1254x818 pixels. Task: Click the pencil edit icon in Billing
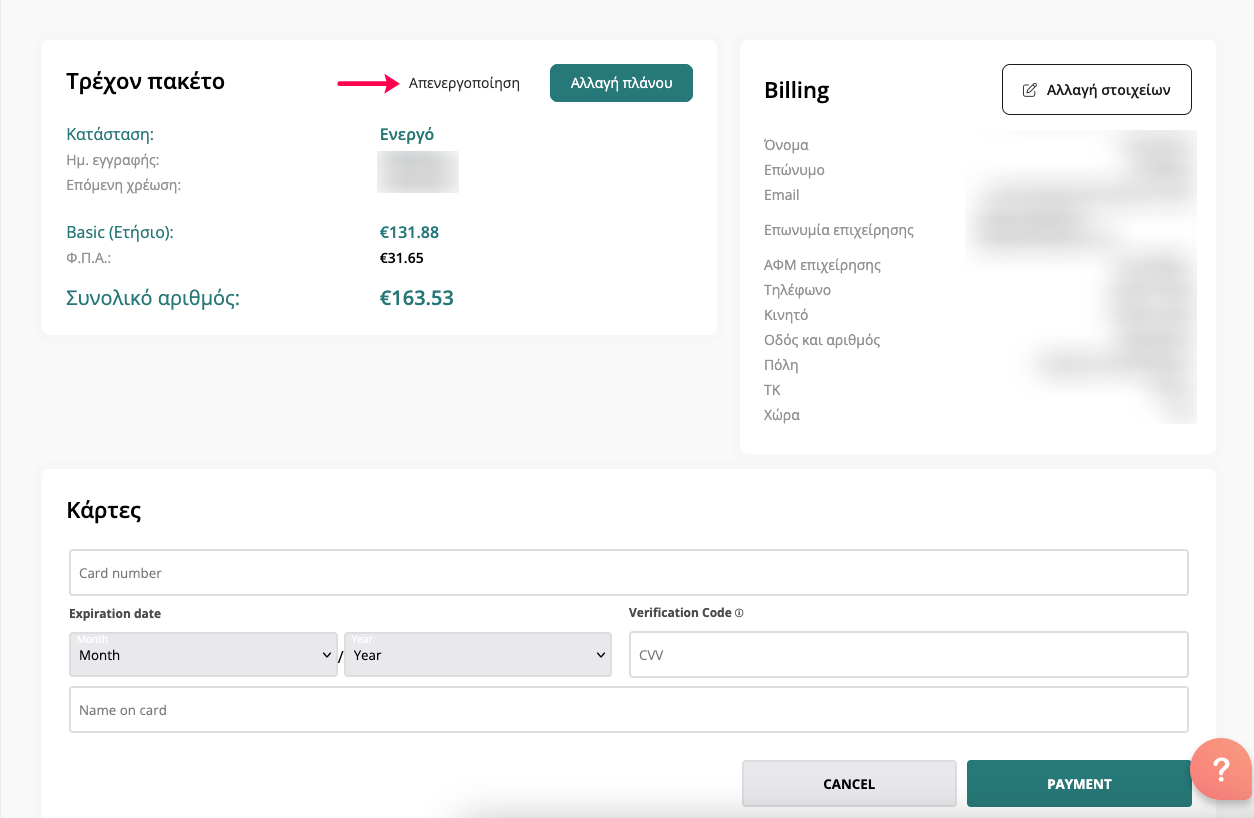click(1029, 90)
